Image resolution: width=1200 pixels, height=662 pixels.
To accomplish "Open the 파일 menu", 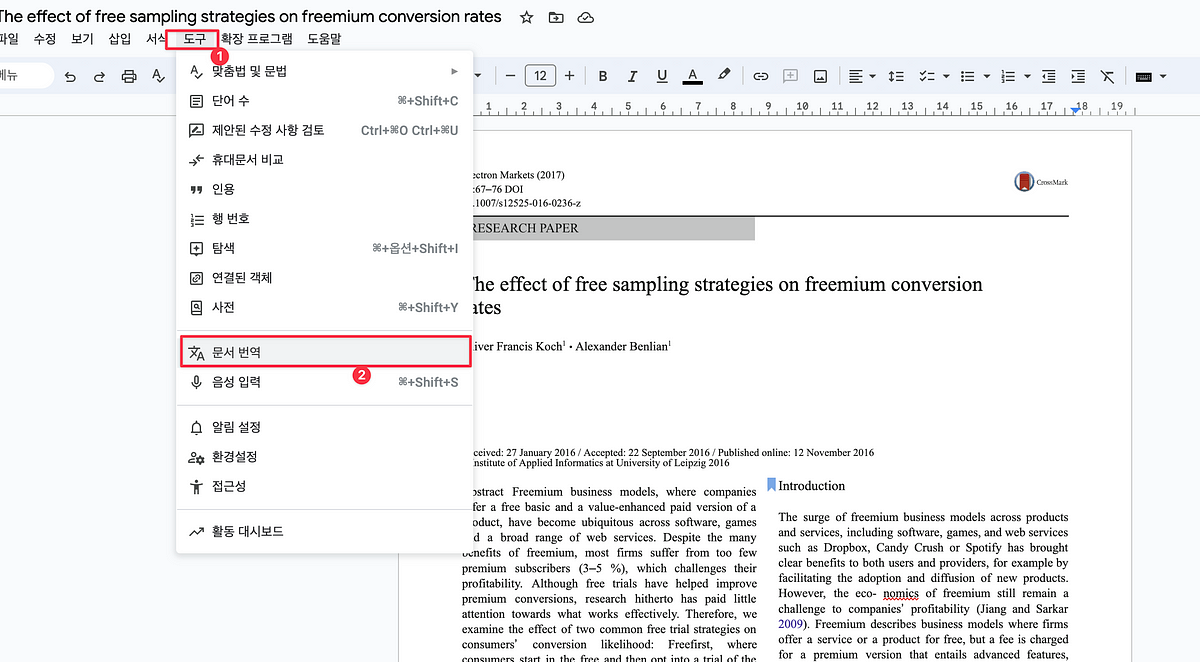I will tap(9, 39).
